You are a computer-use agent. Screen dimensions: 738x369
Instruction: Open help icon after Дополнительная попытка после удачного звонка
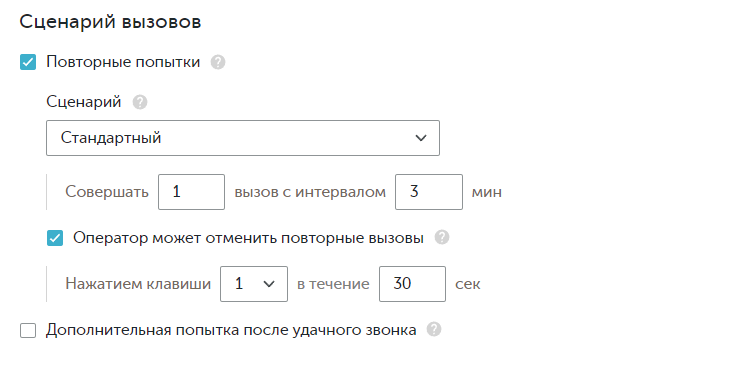coord(434,329)
